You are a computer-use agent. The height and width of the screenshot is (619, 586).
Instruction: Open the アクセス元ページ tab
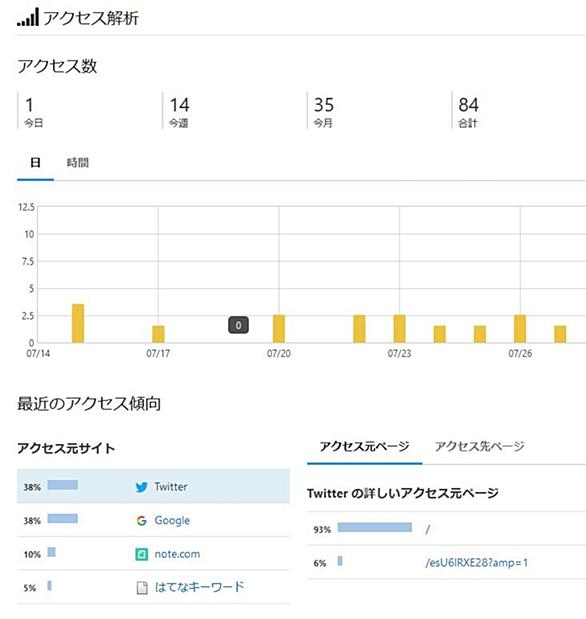[x=364, y=446]
